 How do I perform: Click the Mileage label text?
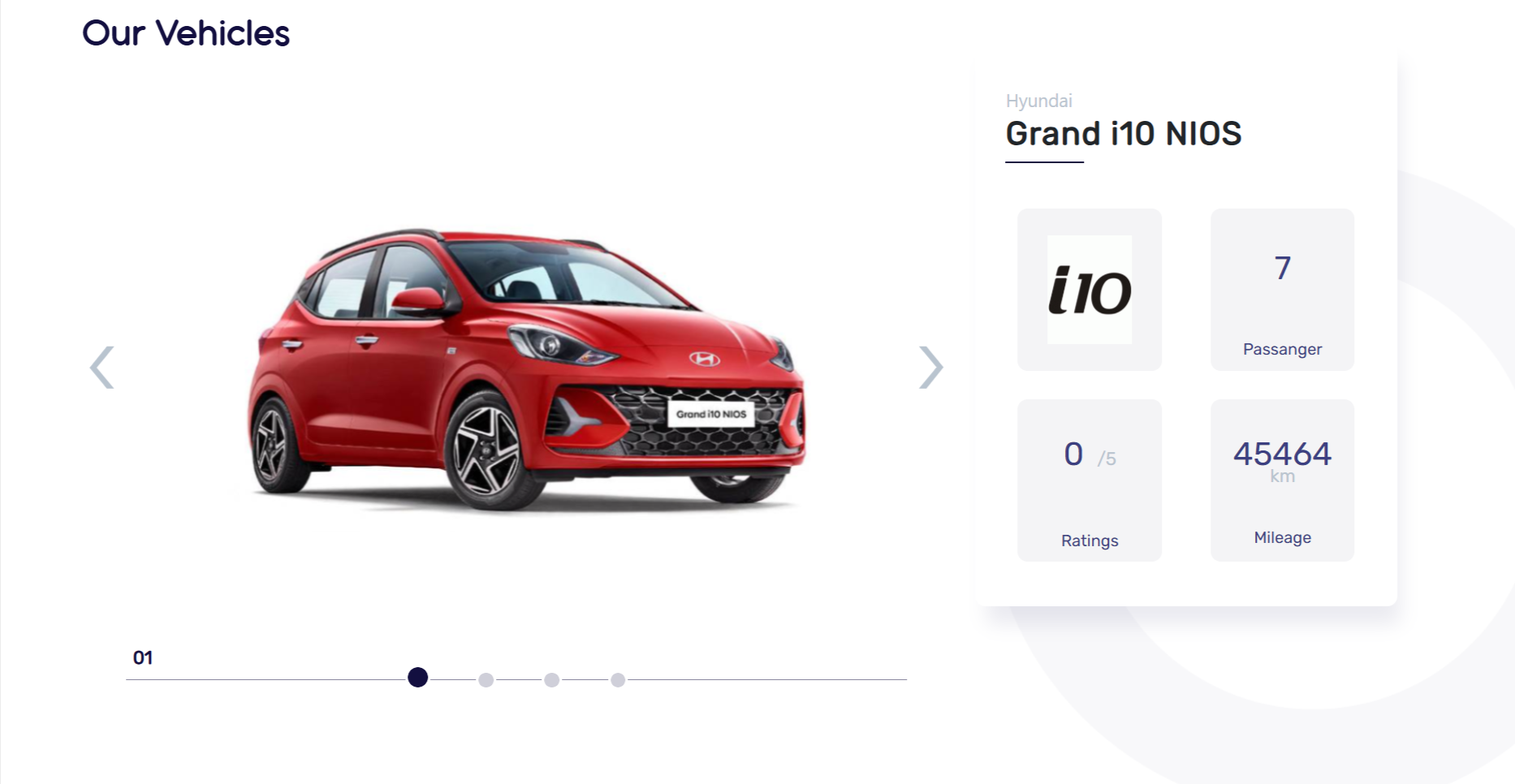[x=1282, y=537]
